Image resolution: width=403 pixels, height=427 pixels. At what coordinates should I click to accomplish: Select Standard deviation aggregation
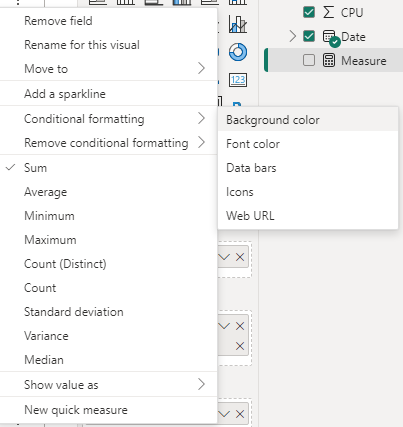[x=109, y=312]
